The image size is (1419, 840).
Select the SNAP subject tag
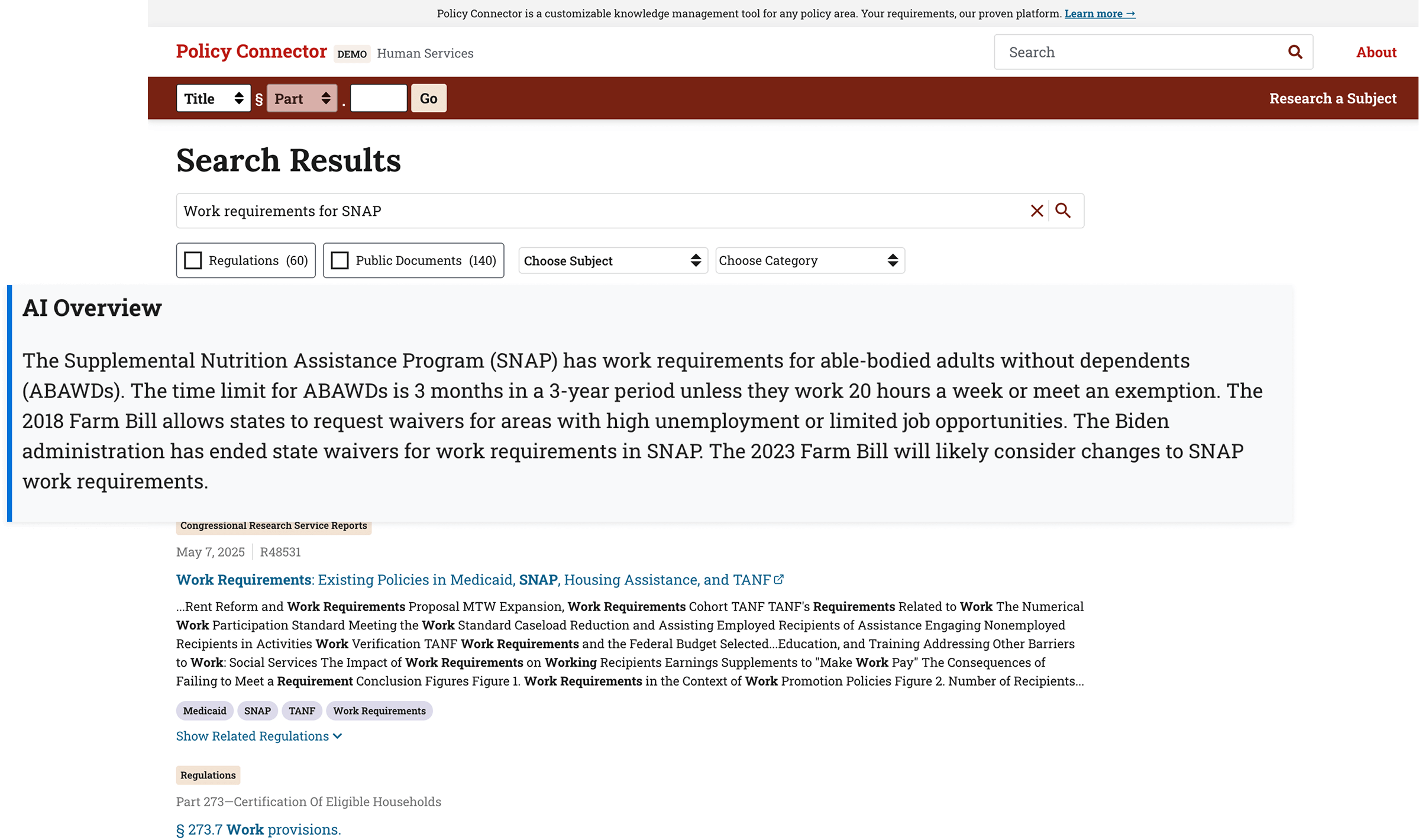click(257, 710)
